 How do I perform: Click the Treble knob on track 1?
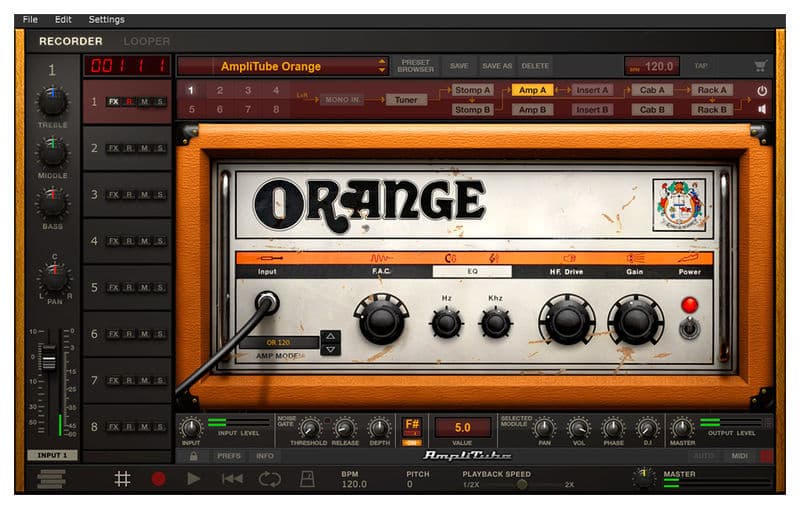(x=52, y=103)
